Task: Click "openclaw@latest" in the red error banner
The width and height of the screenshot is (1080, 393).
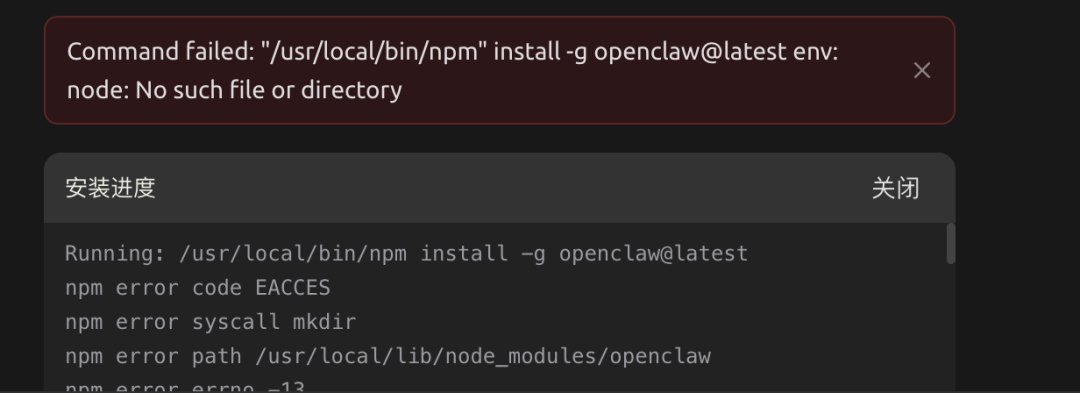Action: coord(689,52)
